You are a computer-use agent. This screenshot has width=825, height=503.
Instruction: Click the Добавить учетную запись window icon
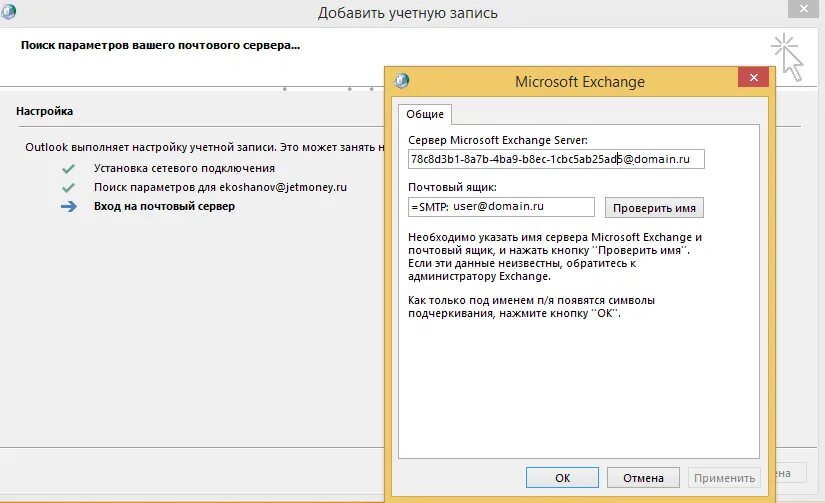[x=8, y=12]
